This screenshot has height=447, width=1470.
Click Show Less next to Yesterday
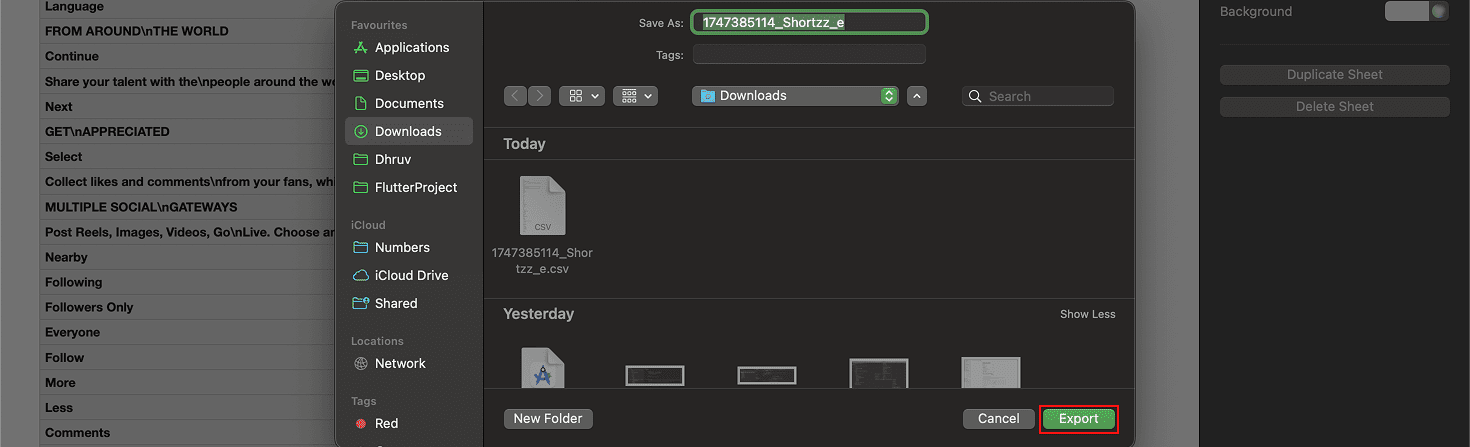[1087, 314]
